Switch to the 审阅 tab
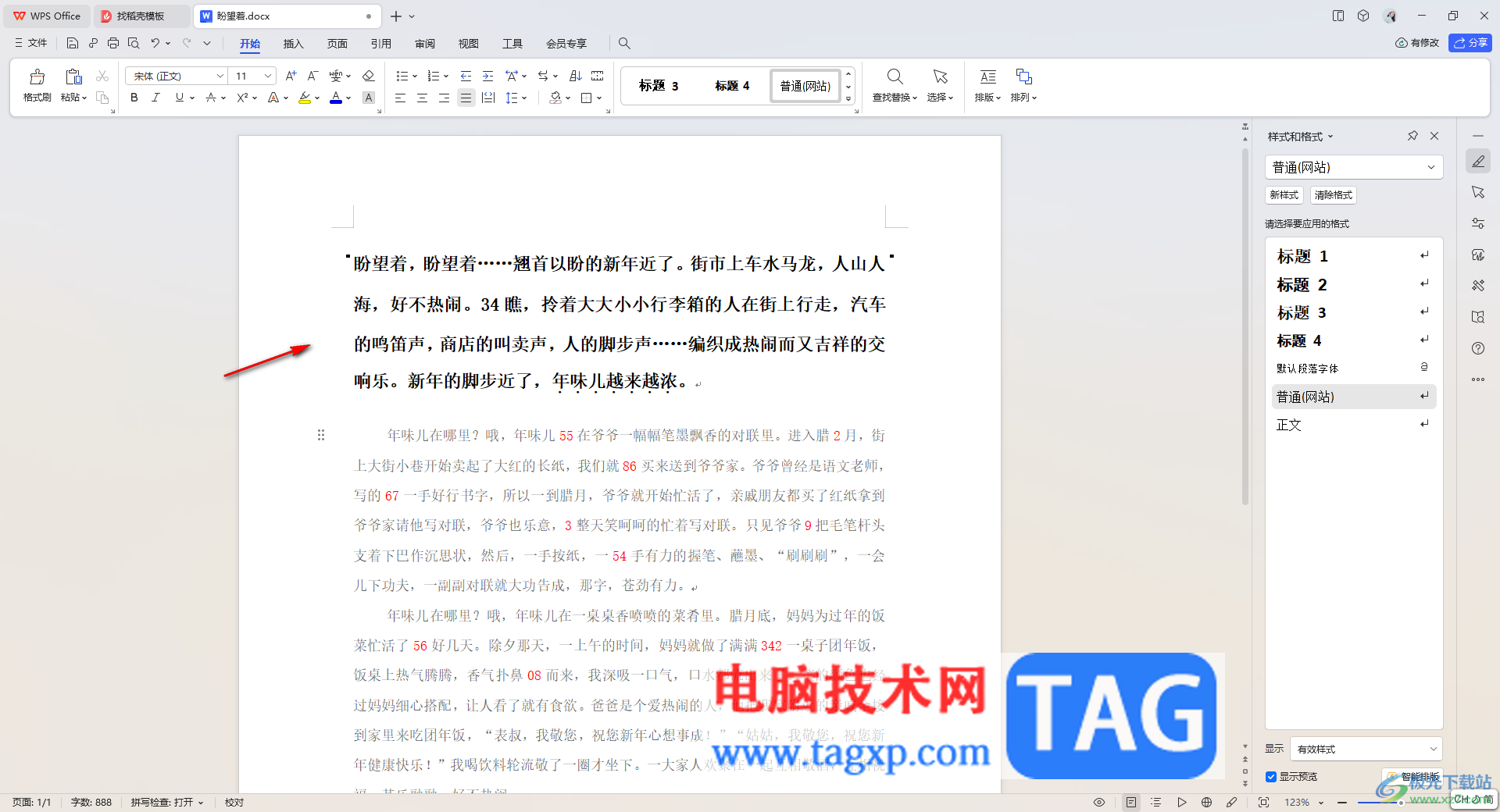The height and width of the screenshot is (812, 1500). click(x=424, y=44)
